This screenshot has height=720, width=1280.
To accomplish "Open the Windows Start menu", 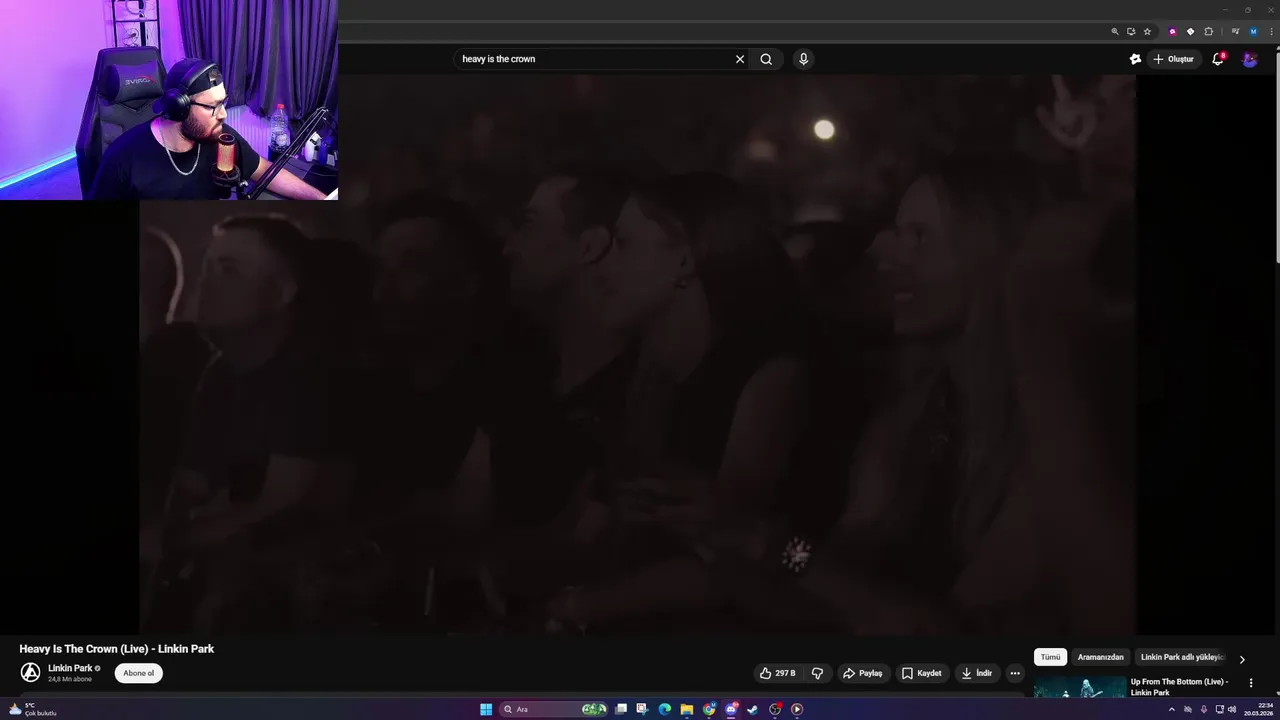I will click(486, 709).
